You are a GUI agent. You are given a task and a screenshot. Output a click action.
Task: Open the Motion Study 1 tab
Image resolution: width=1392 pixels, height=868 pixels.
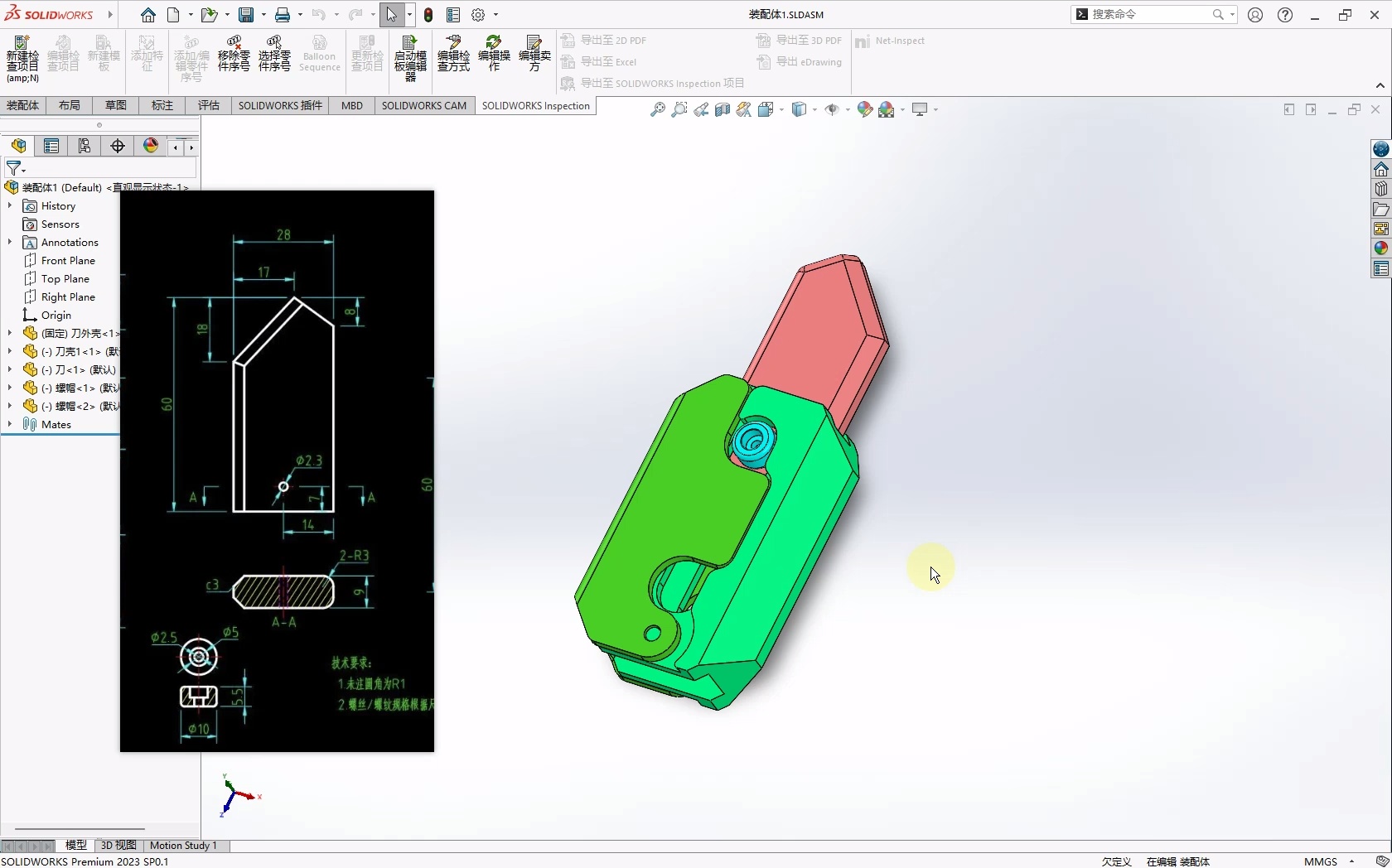click(x=183, y=846)
